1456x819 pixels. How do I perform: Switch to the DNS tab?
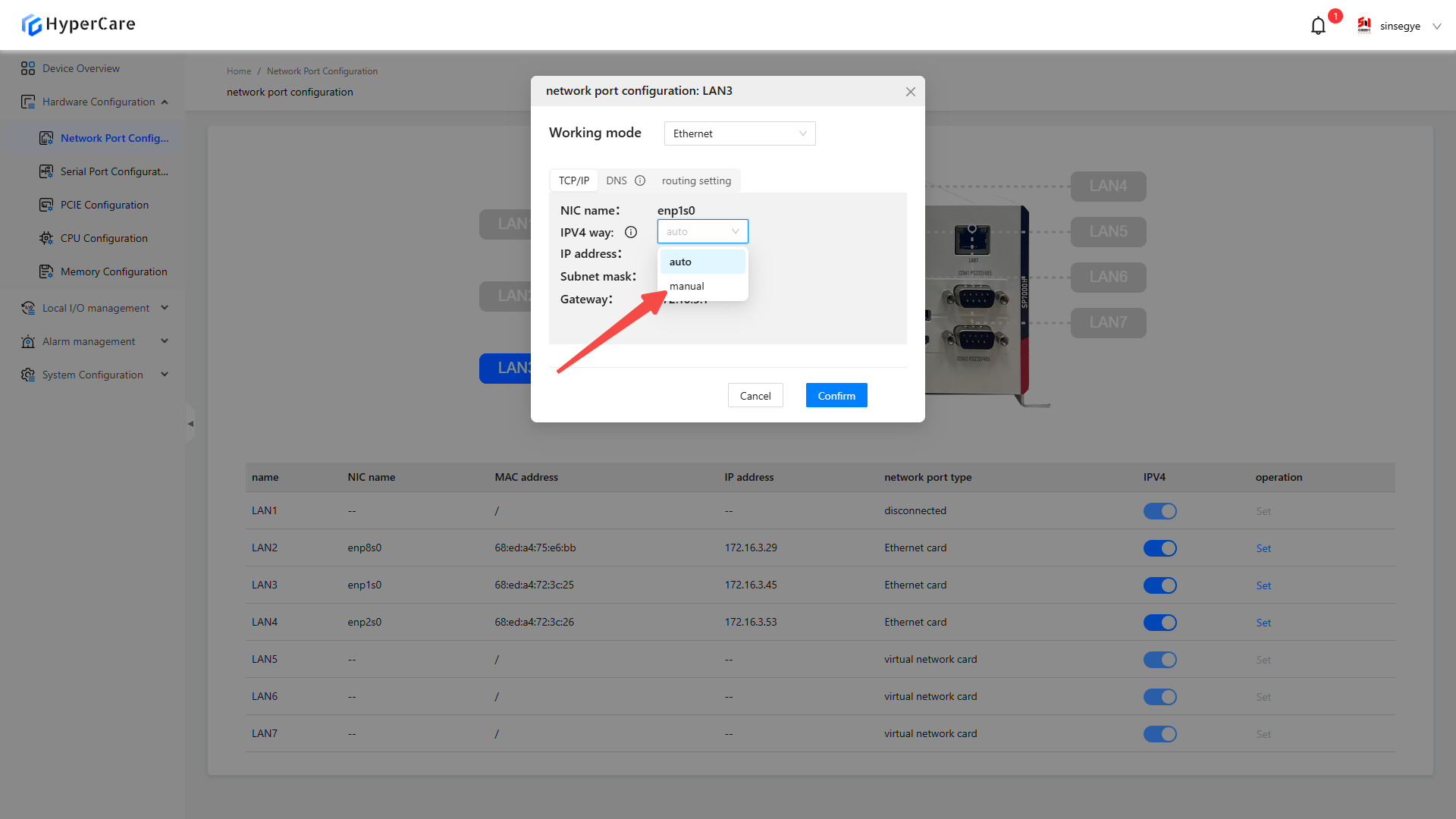616,180
